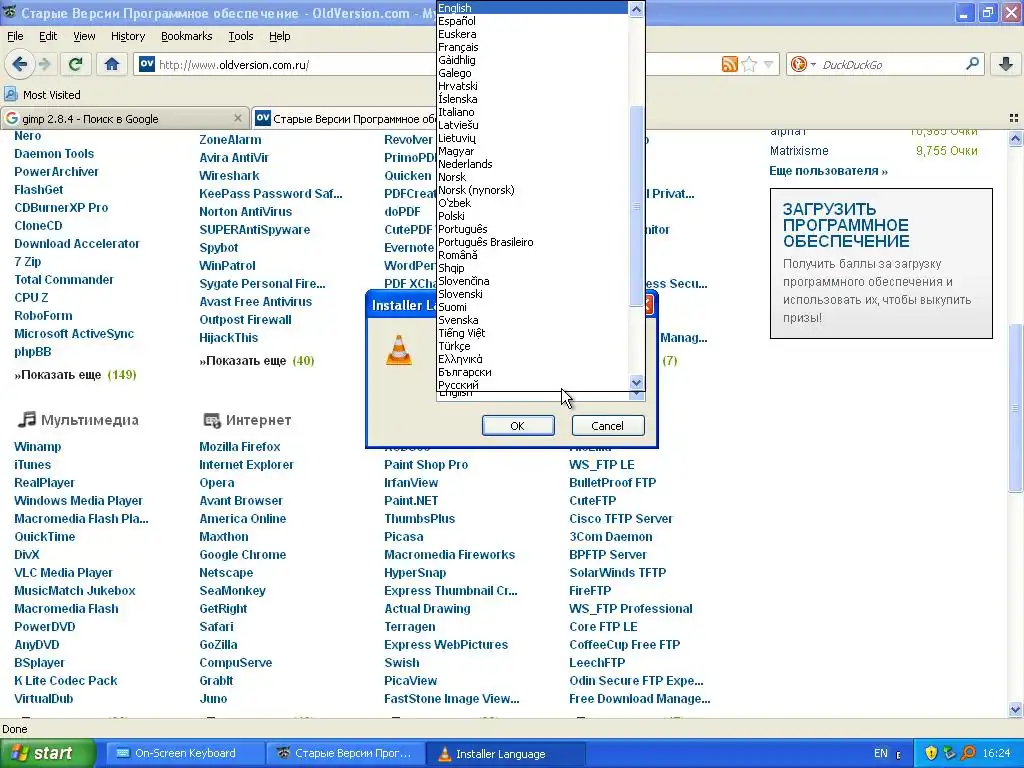Select Polski in the language list
This screenshot has width=1024, height=768.
(x=532, y=216)
